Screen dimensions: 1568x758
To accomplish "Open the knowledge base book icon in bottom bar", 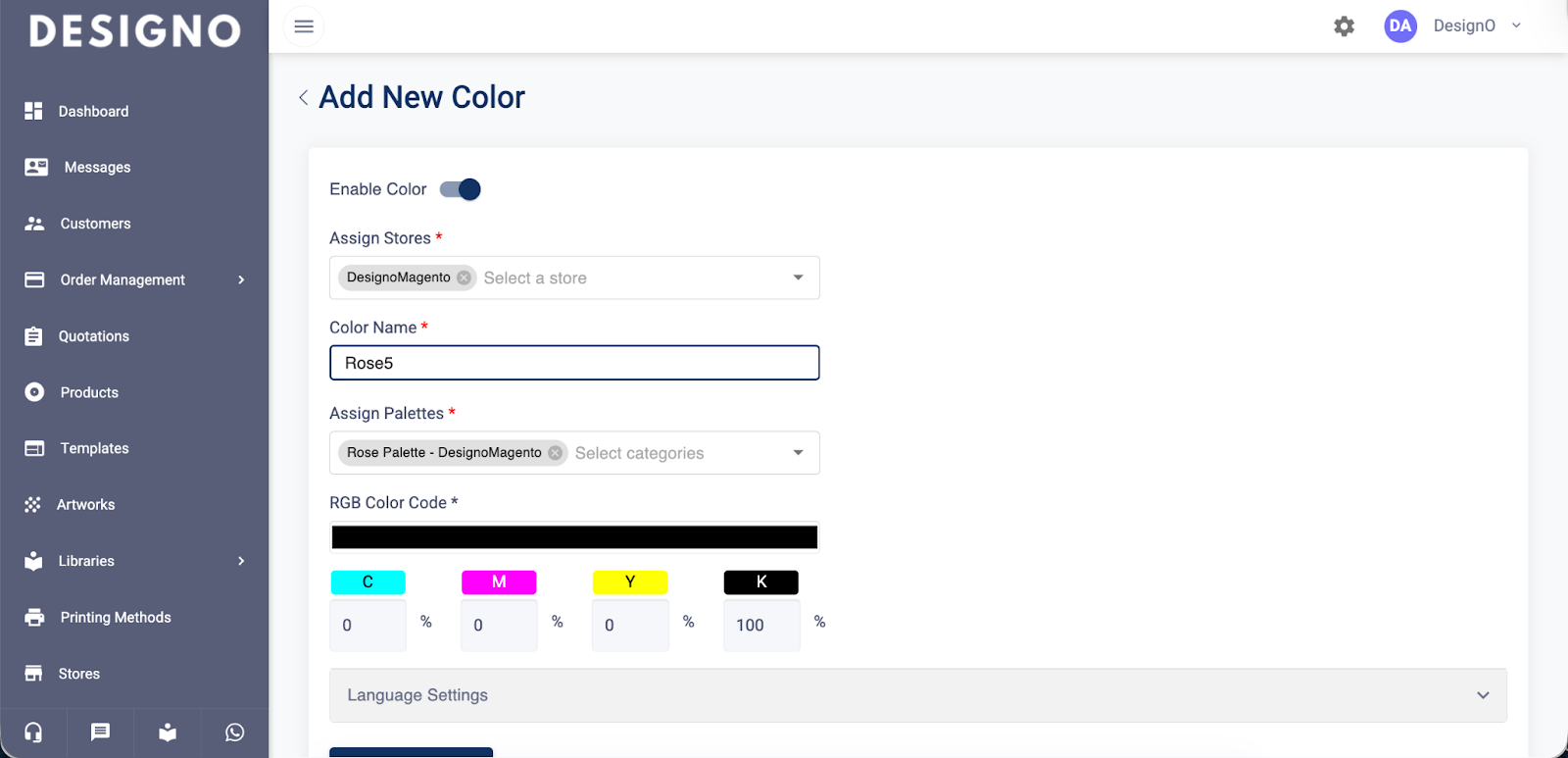I will 168,733.
